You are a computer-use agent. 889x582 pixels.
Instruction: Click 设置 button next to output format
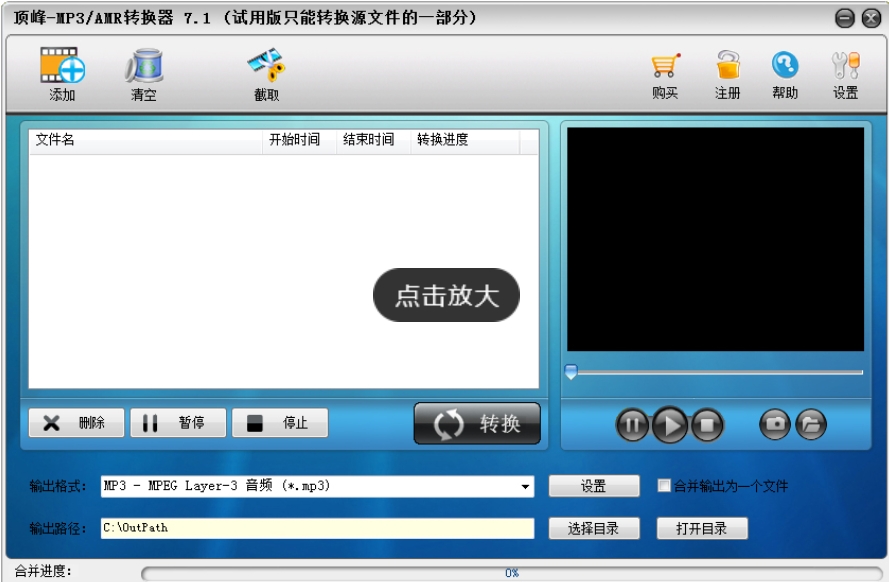click(x=594, y=486)
